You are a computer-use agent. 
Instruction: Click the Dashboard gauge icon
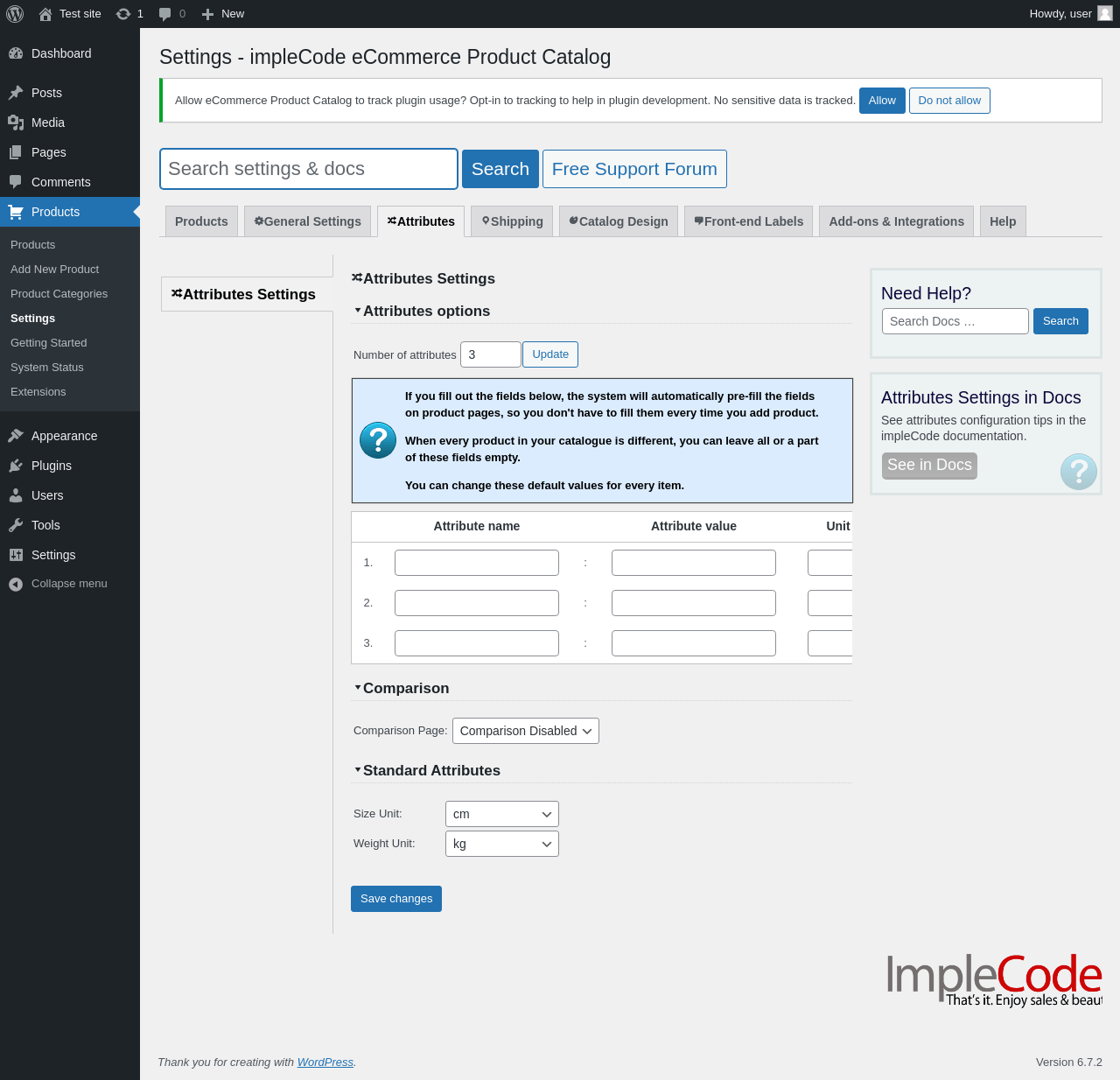click(16, 53)
